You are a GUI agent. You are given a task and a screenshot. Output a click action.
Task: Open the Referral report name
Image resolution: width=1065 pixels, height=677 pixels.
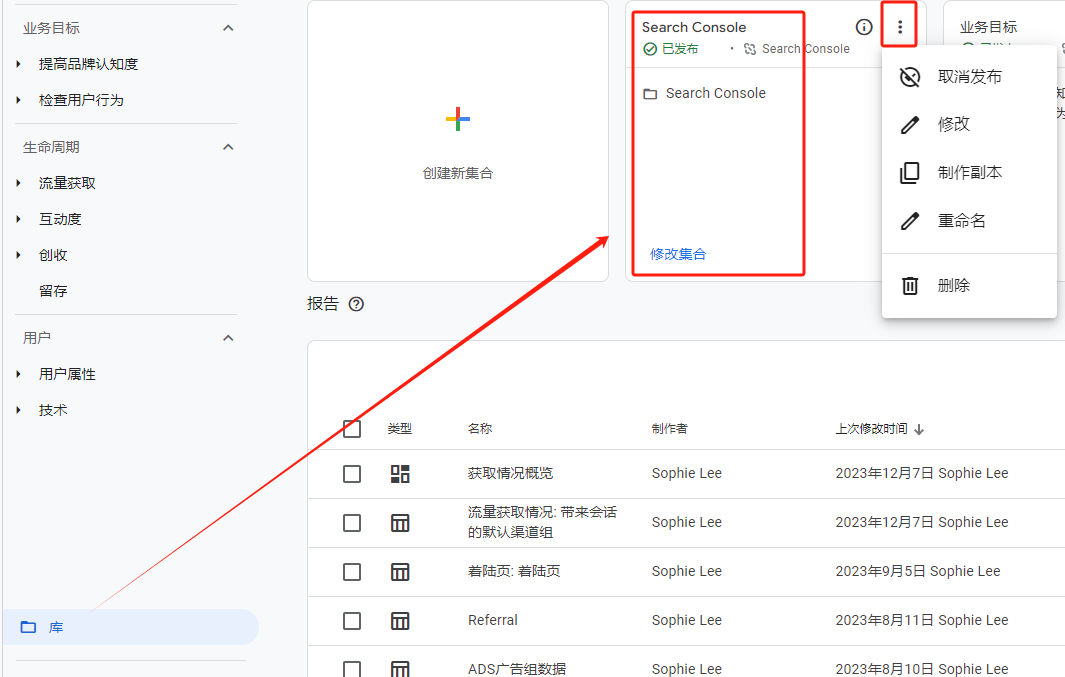pos(492,621)
